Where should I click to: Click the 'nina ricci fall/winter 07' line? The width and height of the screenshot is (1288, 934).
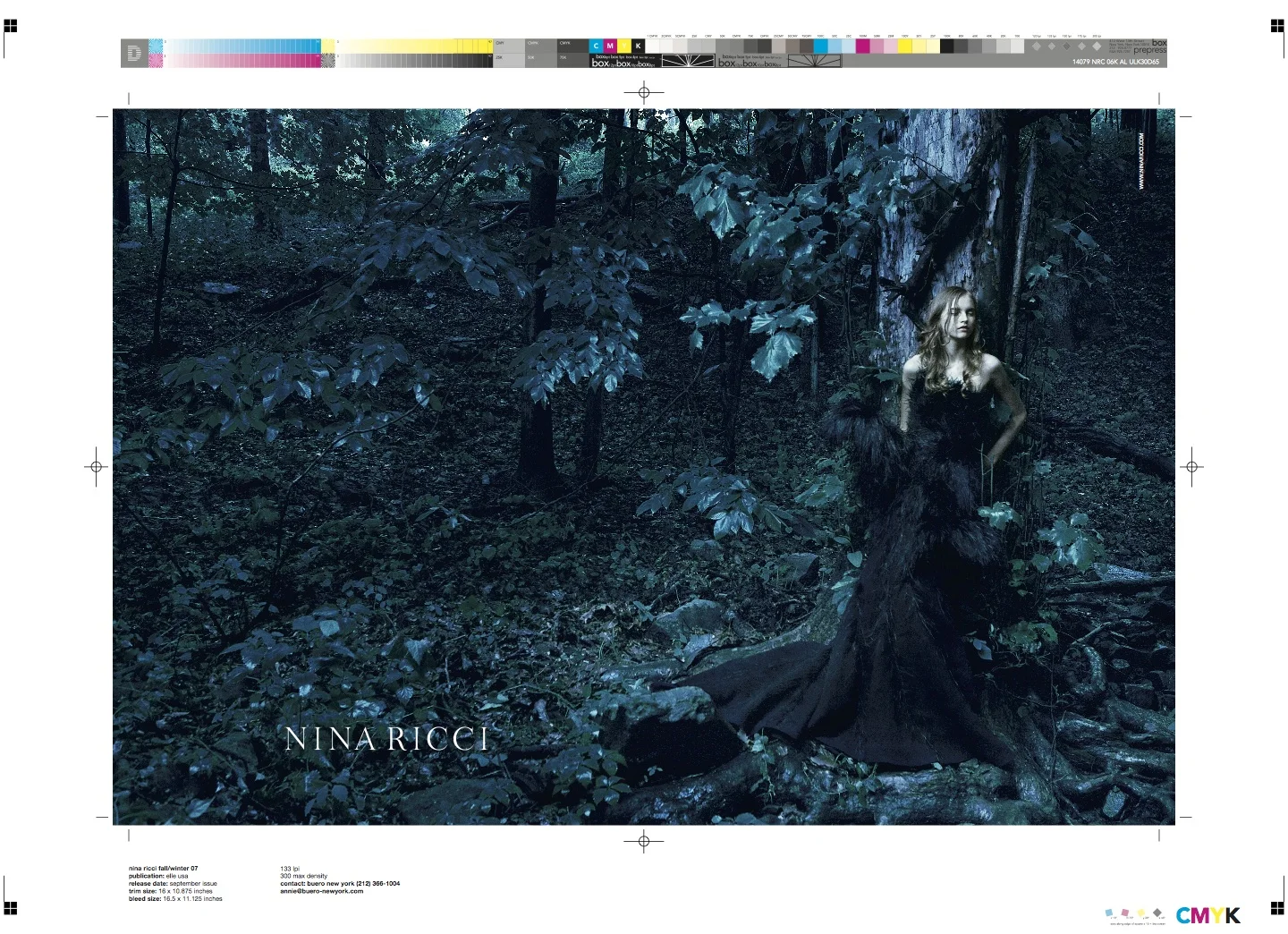(164, 868)
